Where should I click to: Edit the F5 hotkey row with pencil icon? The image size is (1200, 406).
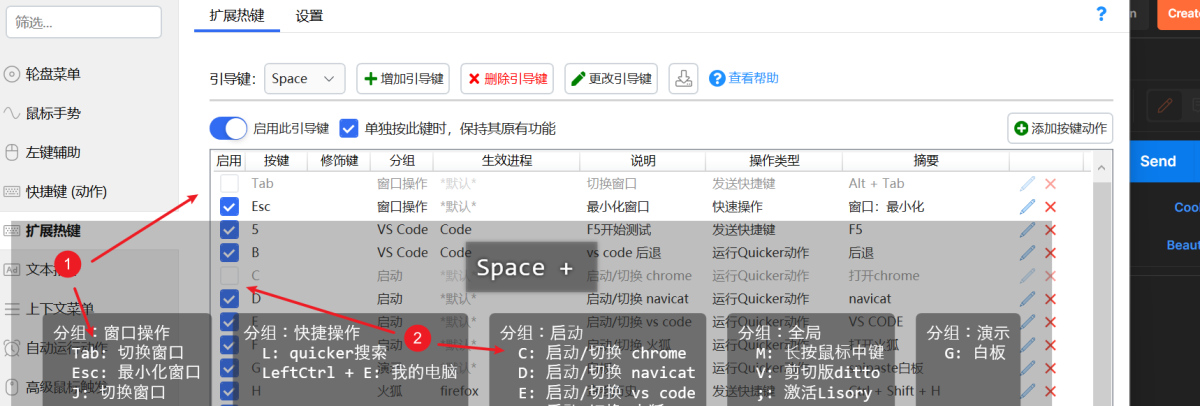point(1028,229)
